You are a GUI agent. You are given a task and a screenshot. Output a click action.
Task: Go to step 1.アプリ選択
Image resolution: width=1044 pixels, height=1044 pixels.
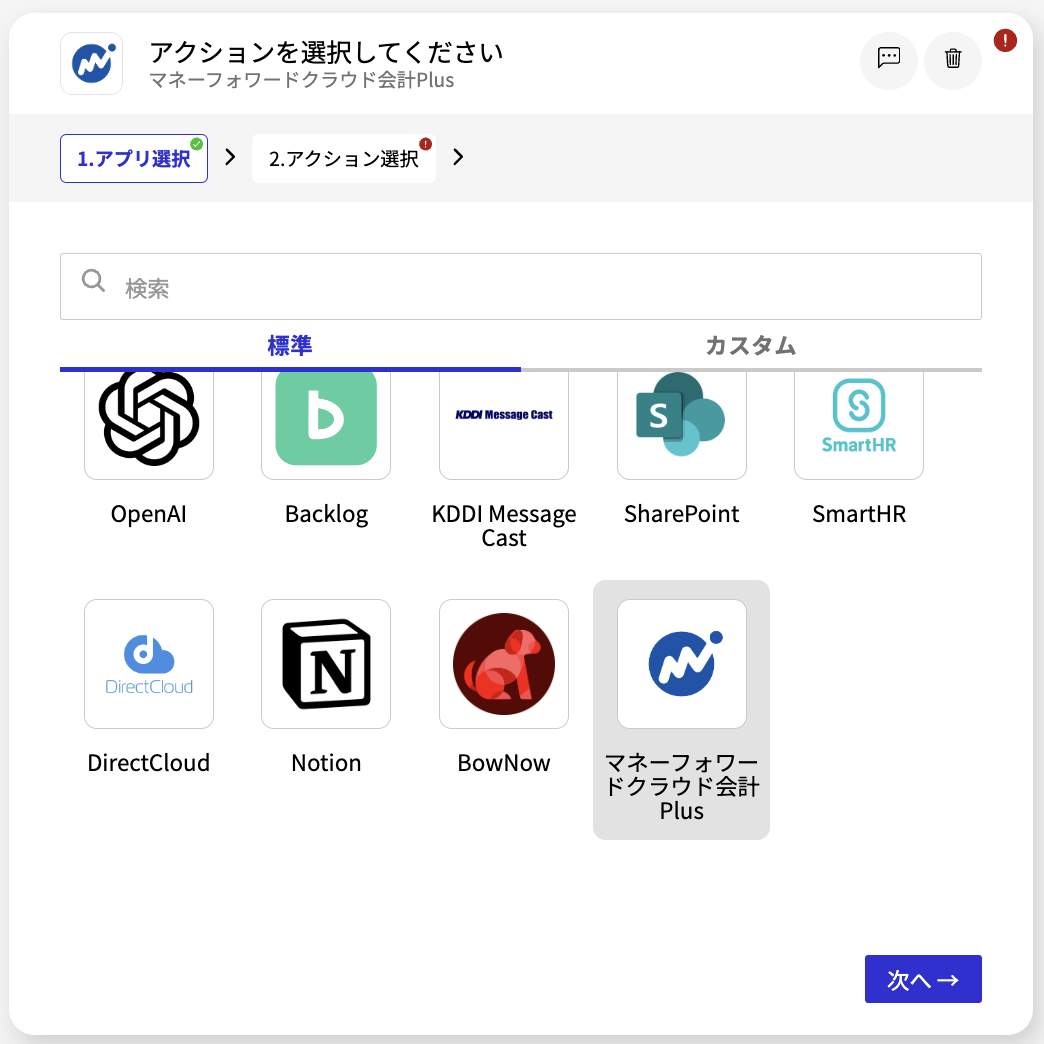pos(134,158)
